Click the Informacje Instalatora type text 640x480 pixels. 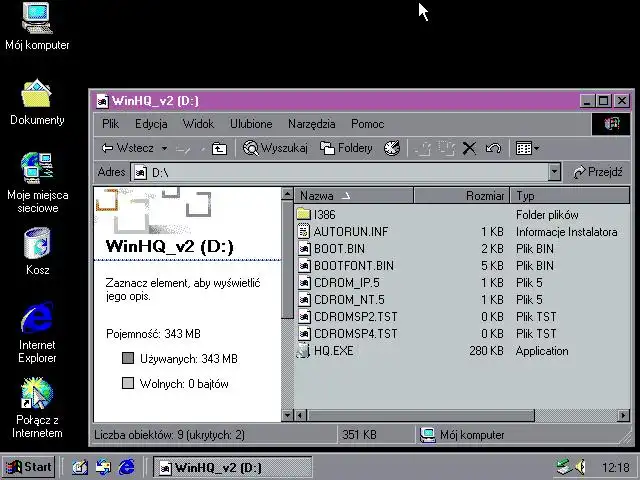(x=567, y=232)
